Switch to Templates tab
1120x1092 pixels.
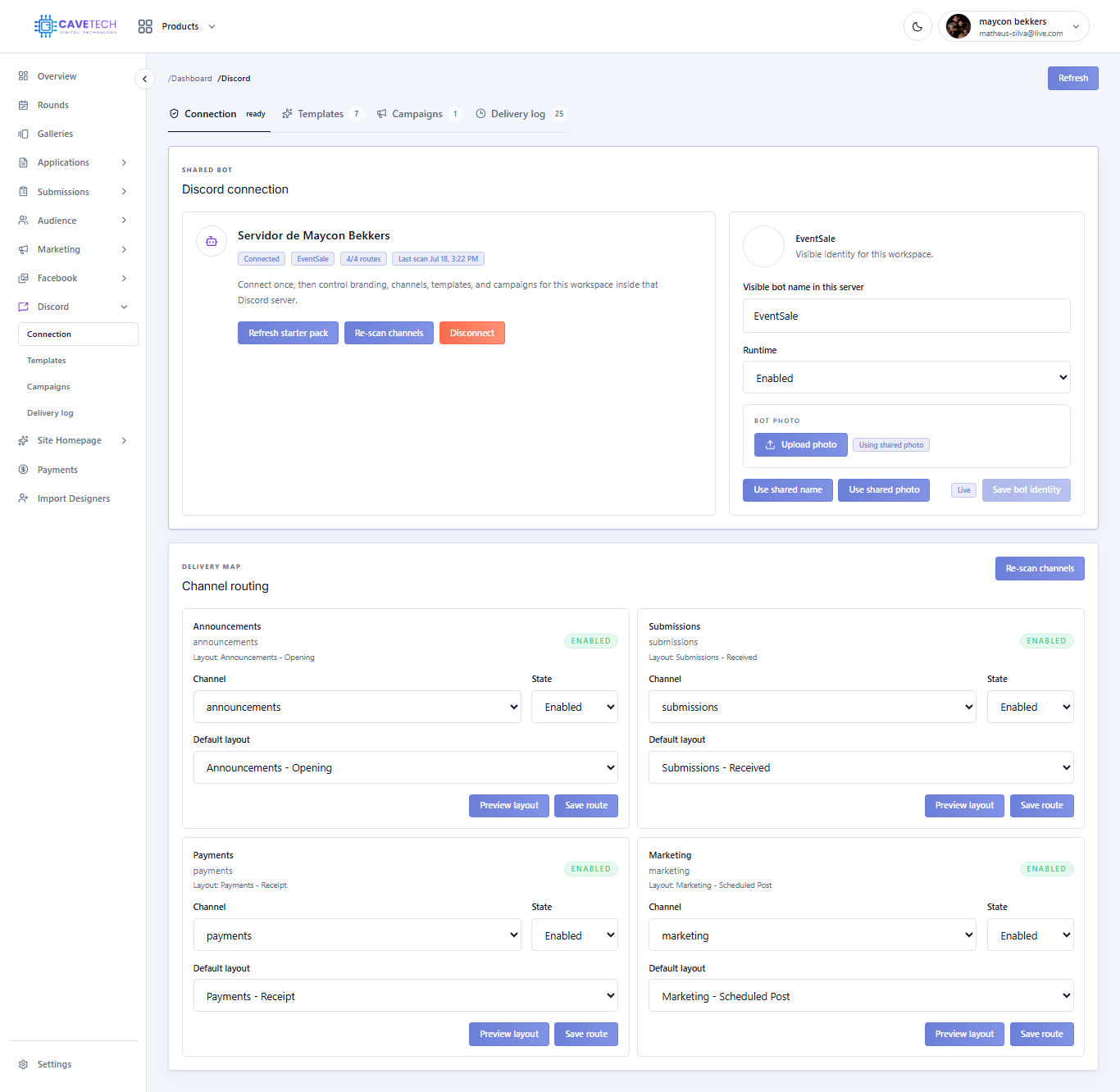(x=321, y=114)
